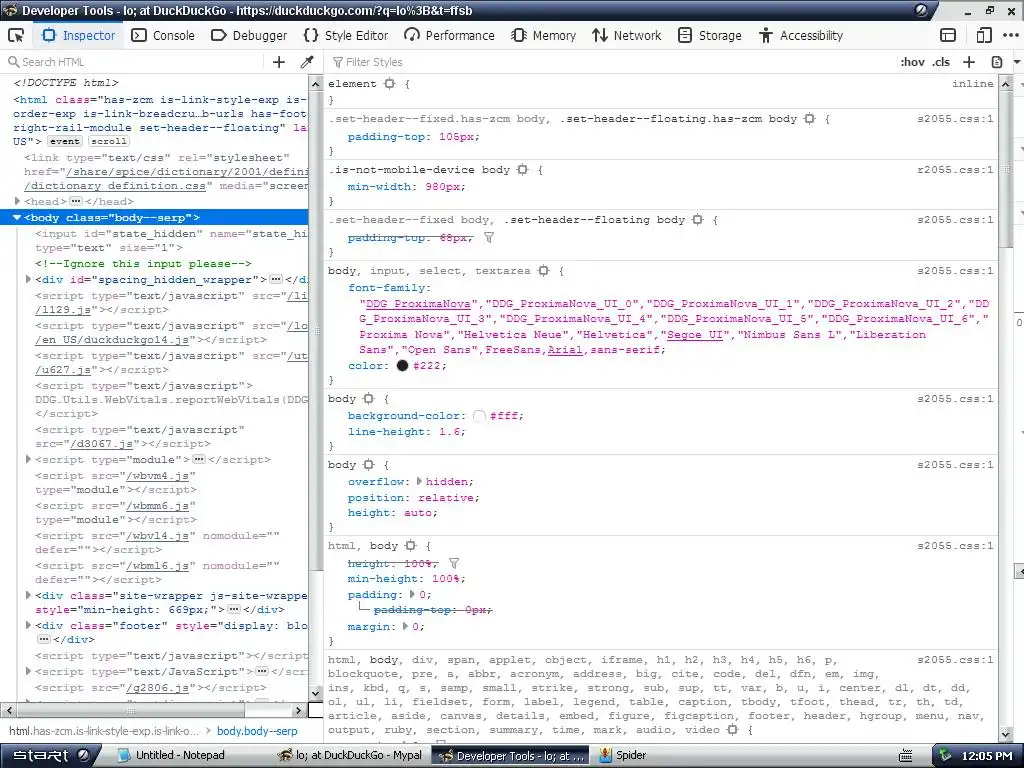Select the html breadcrumb item
This screenshot has height=768, width=1024.
(x=104, y=731)
